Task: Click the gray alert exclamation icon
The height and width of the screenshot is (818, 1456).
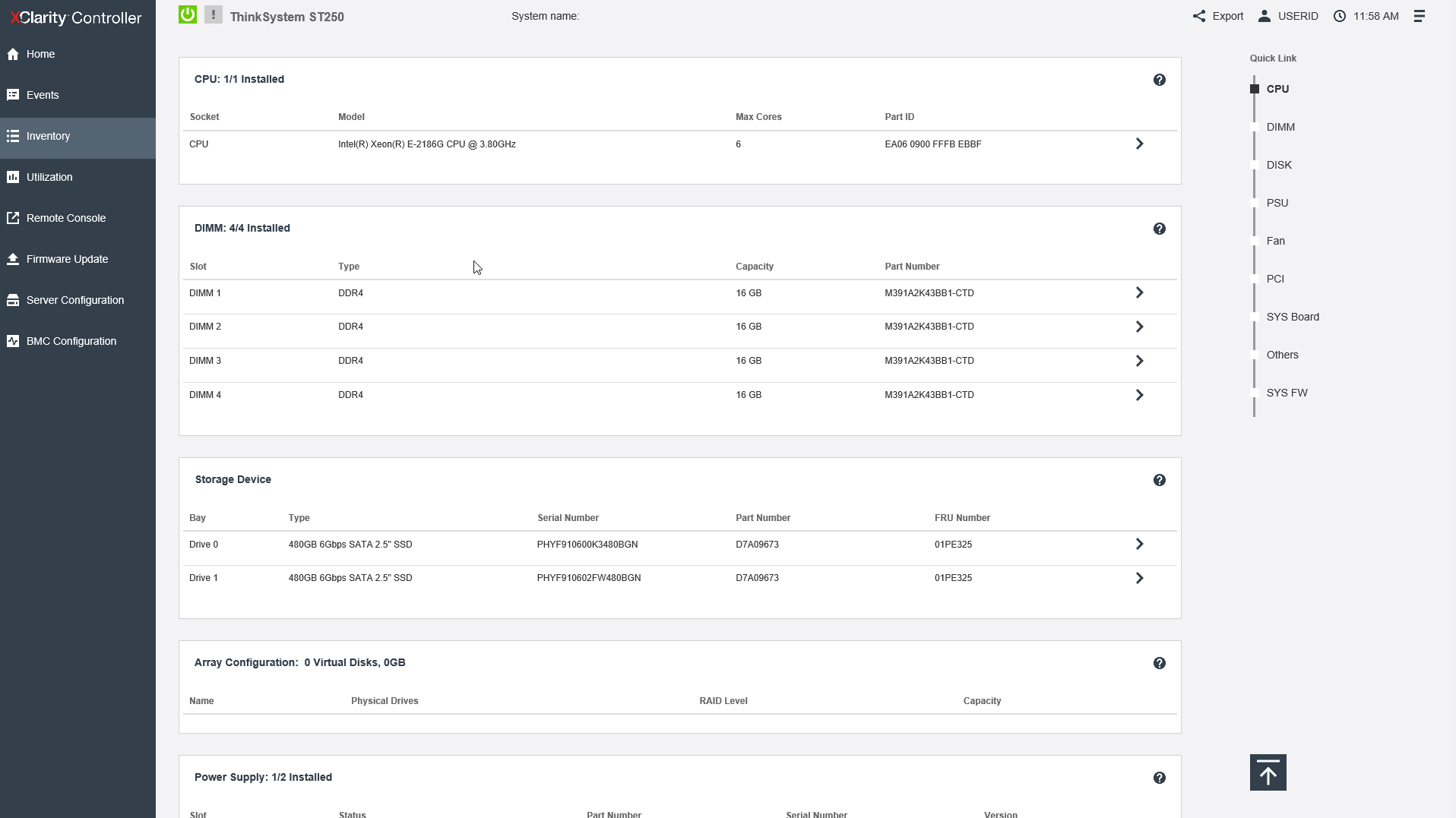Action: point(214,14)
